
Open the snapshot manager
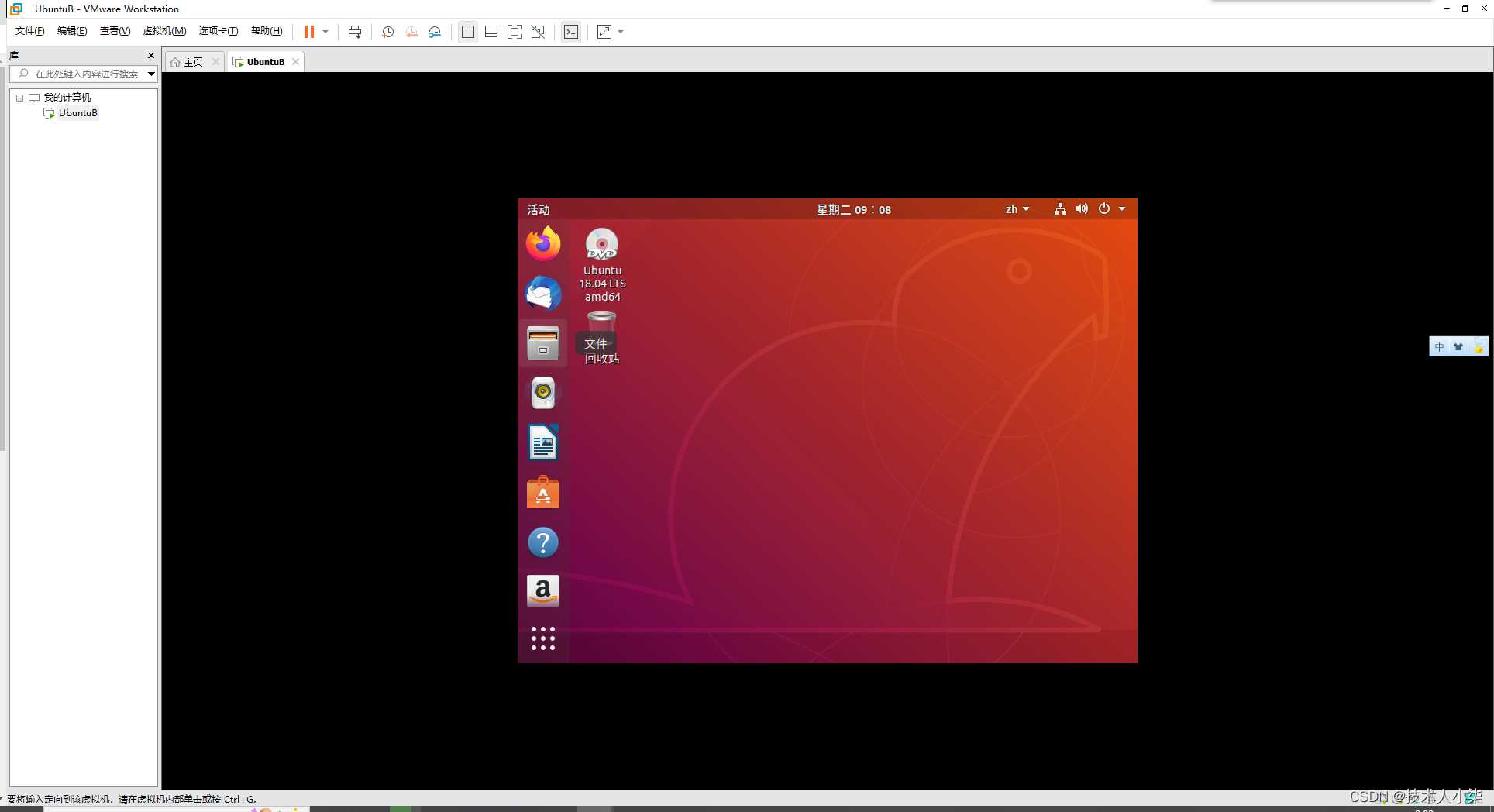pyautogui.click(x=435, y=32)
